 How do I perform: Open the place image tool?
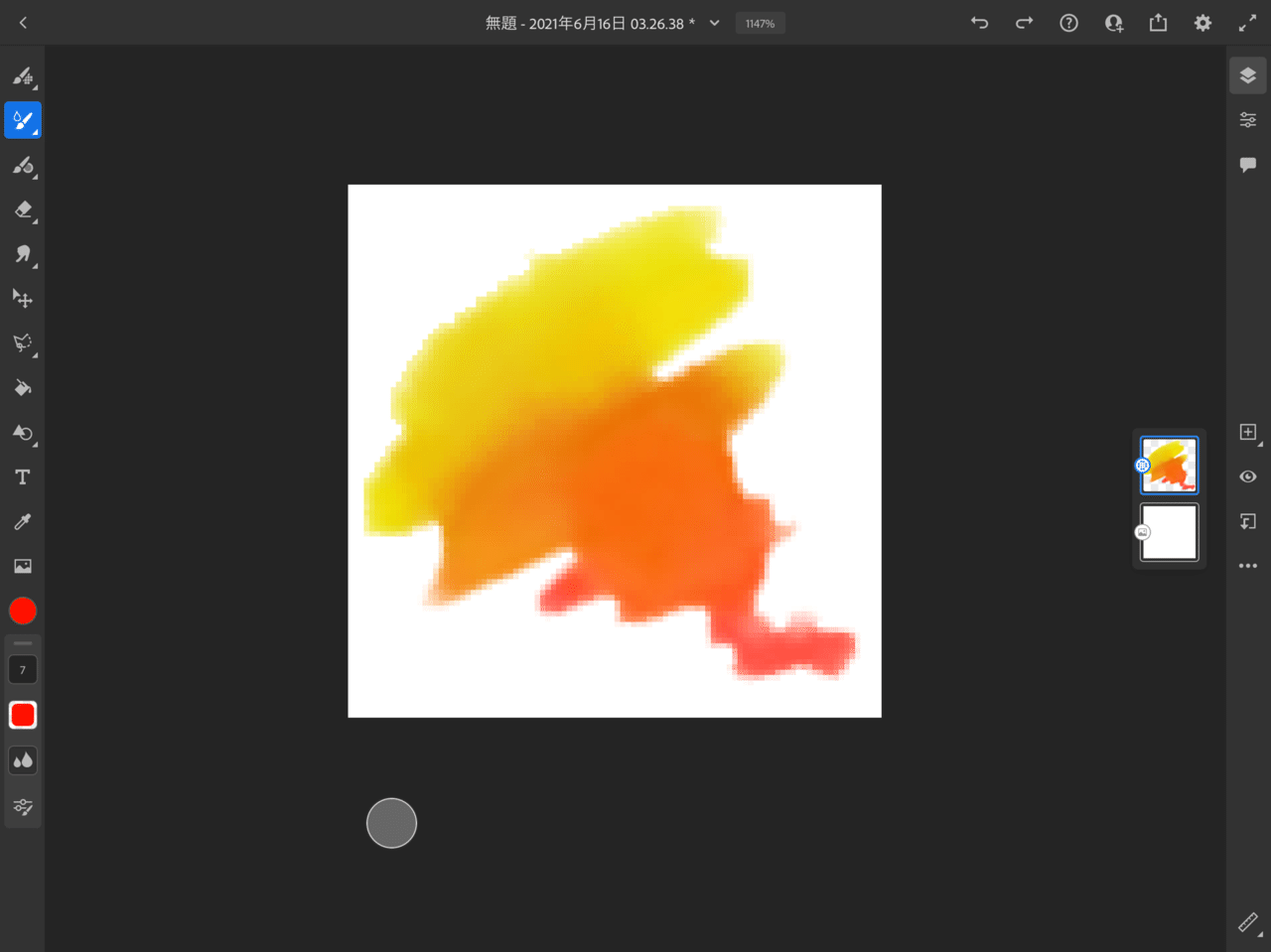coord(23,567)
